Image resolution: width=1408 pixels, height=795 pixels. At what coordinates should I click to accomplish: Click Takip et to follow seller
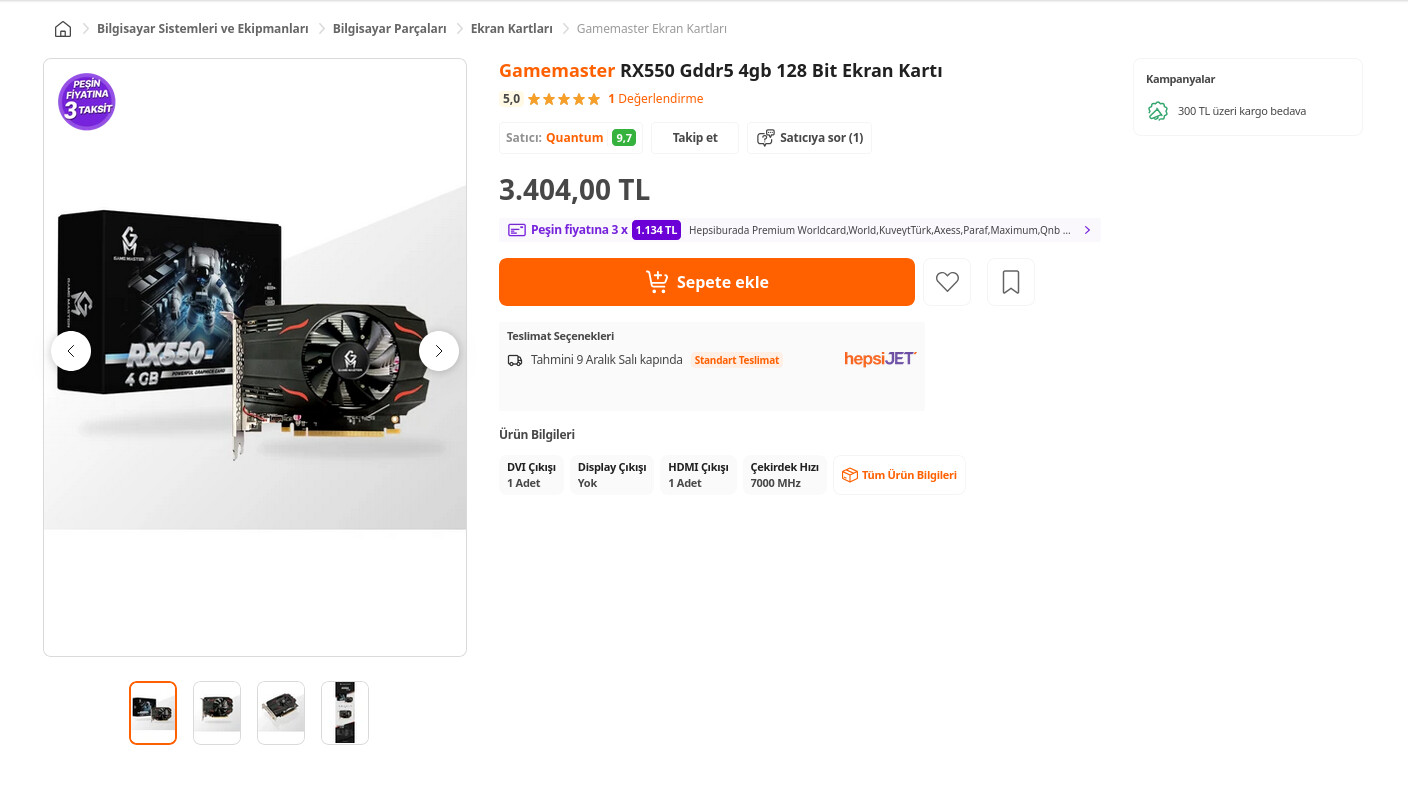coord(694,138)
